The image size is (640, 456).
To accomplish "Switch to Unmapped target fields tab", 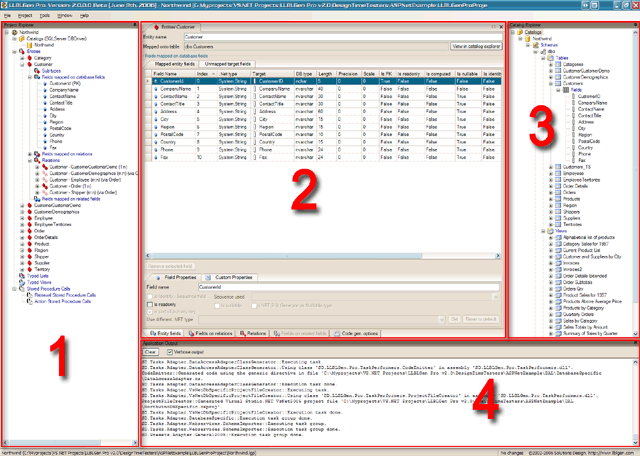I will [227, 64].
